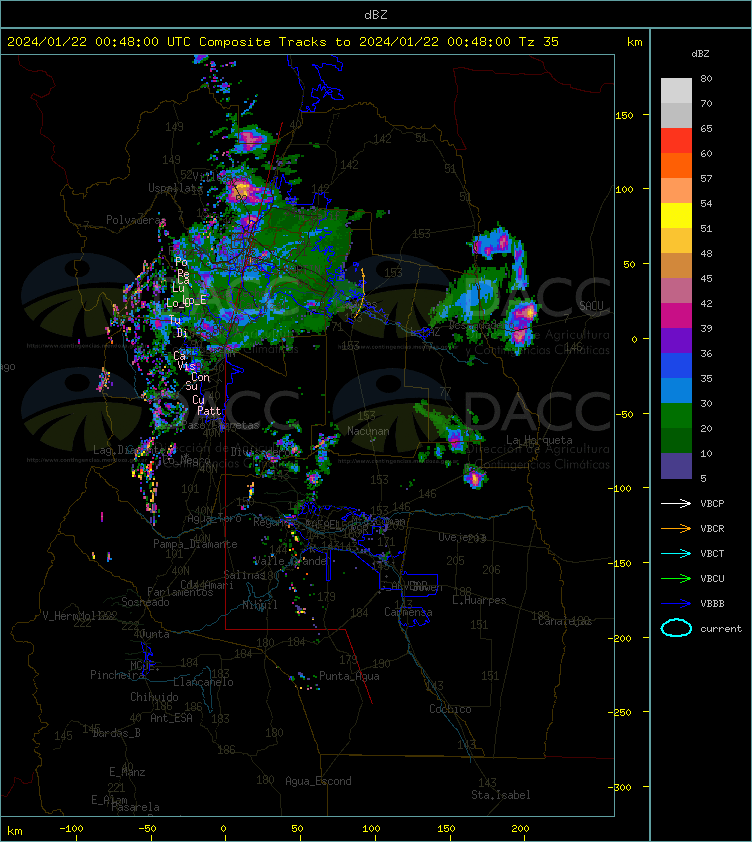Click the 'km' label at top right
752x842 pixels.
click(634, 42)
